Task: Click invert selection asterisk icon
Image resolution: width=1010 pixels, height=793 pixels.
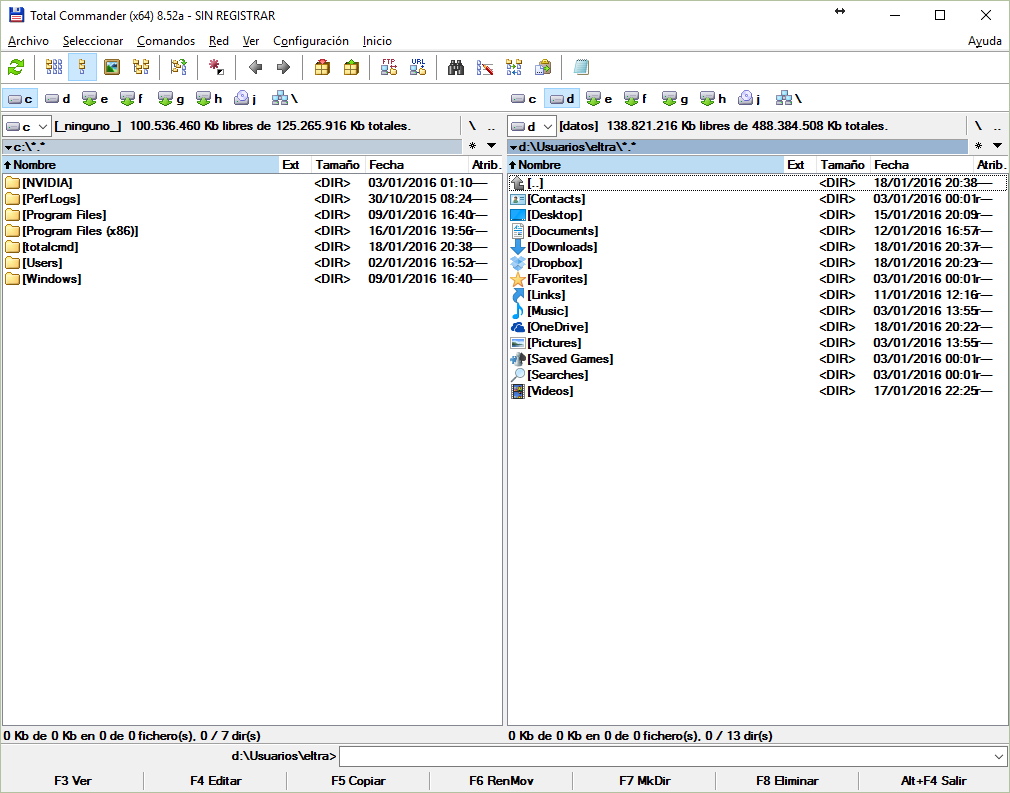Action: 216,67
